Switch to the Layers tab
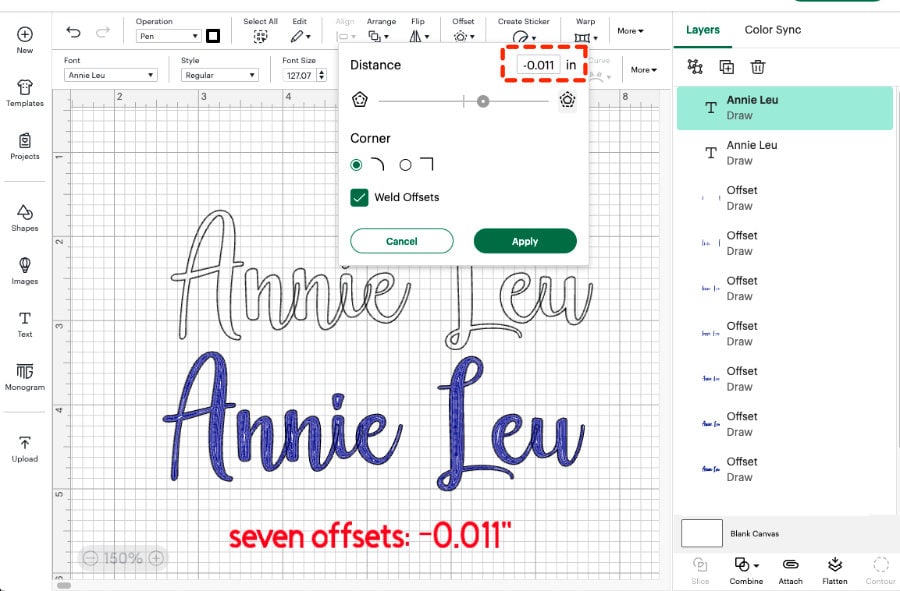Viewport: 900px width, 591px height. point(703,30)
